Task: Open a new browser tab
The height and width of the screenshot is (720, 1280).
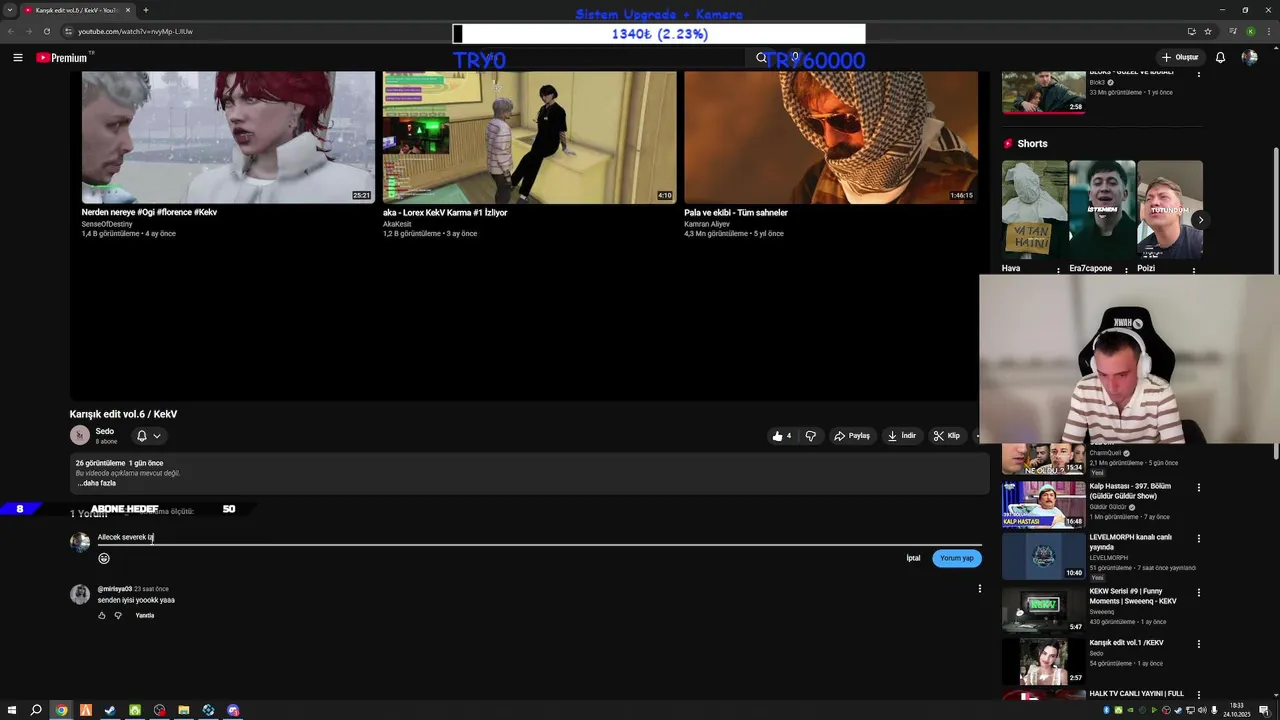Action: (146, 10)
